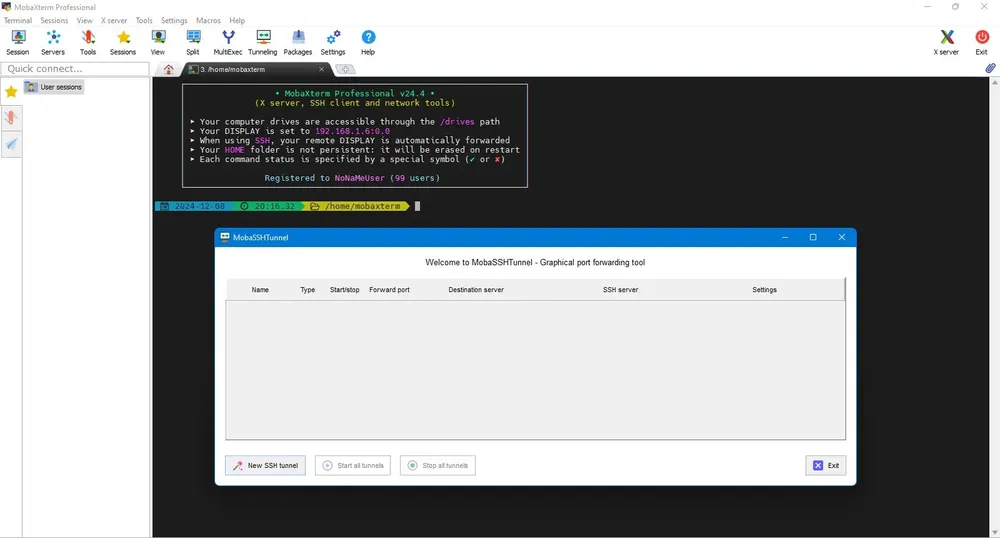The height and width of the screenshot is (538, 1000).
Task: Click the terminal scrollbar down arrow
Action: 995,532
